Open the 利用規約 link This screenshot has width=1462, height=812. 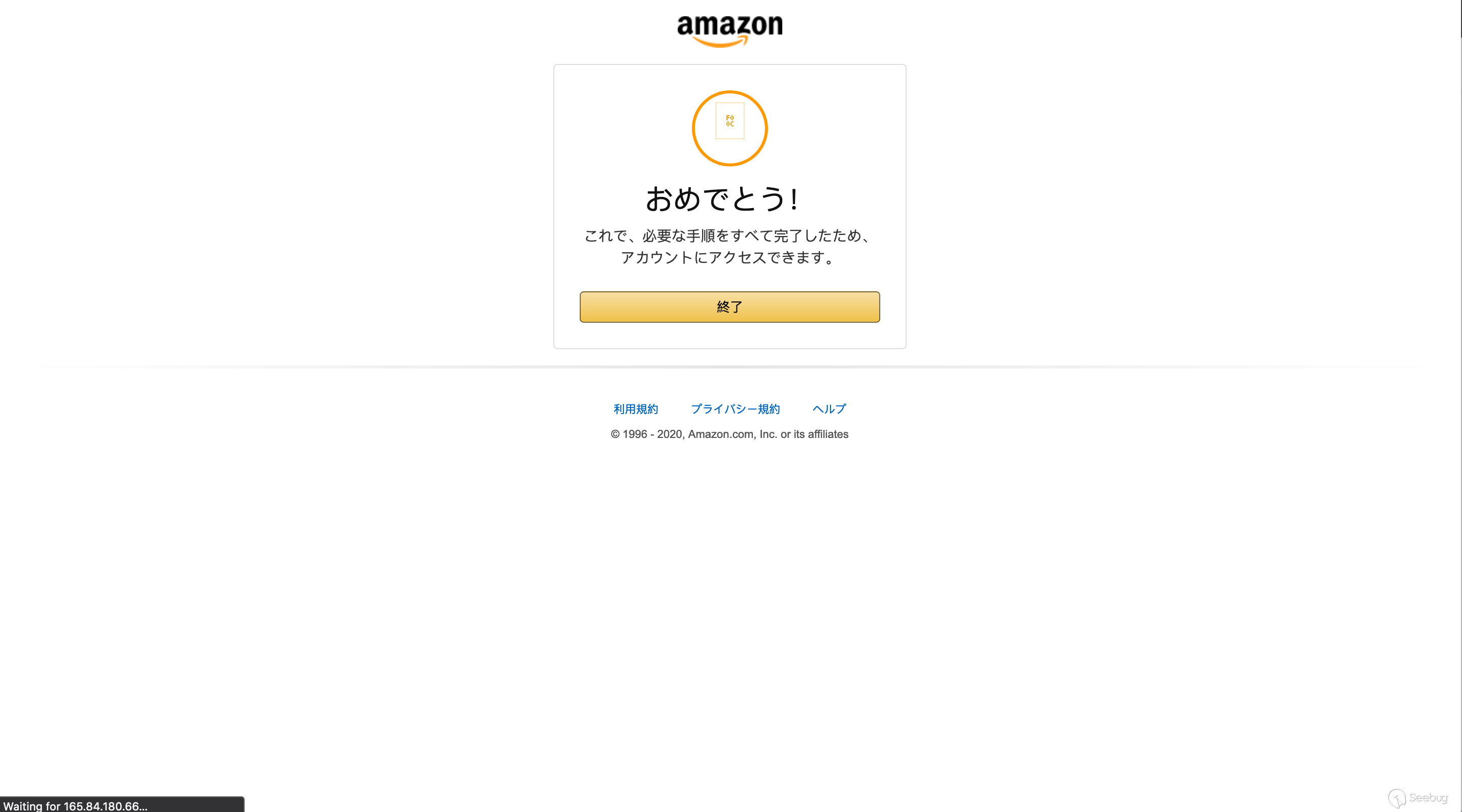[x=636, y=409]
